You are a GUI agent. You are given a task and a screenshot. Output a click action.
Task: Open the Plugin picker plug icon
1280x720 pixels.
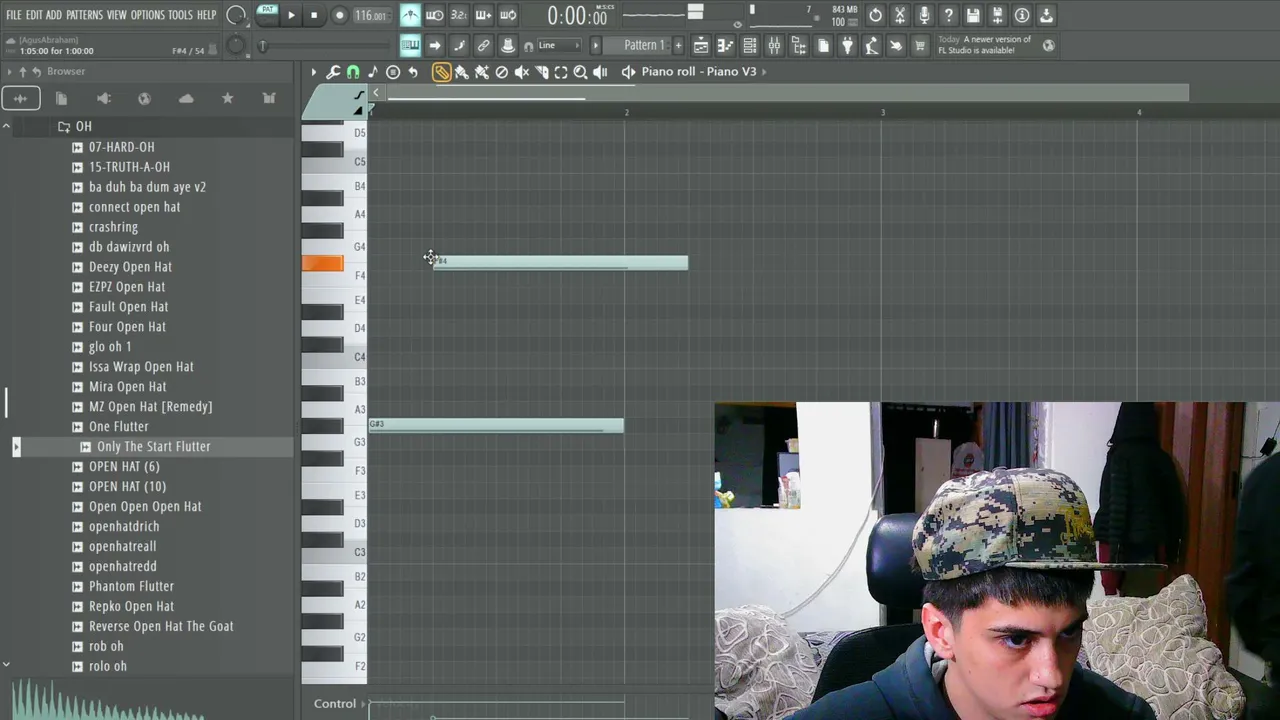click(847, 45)
